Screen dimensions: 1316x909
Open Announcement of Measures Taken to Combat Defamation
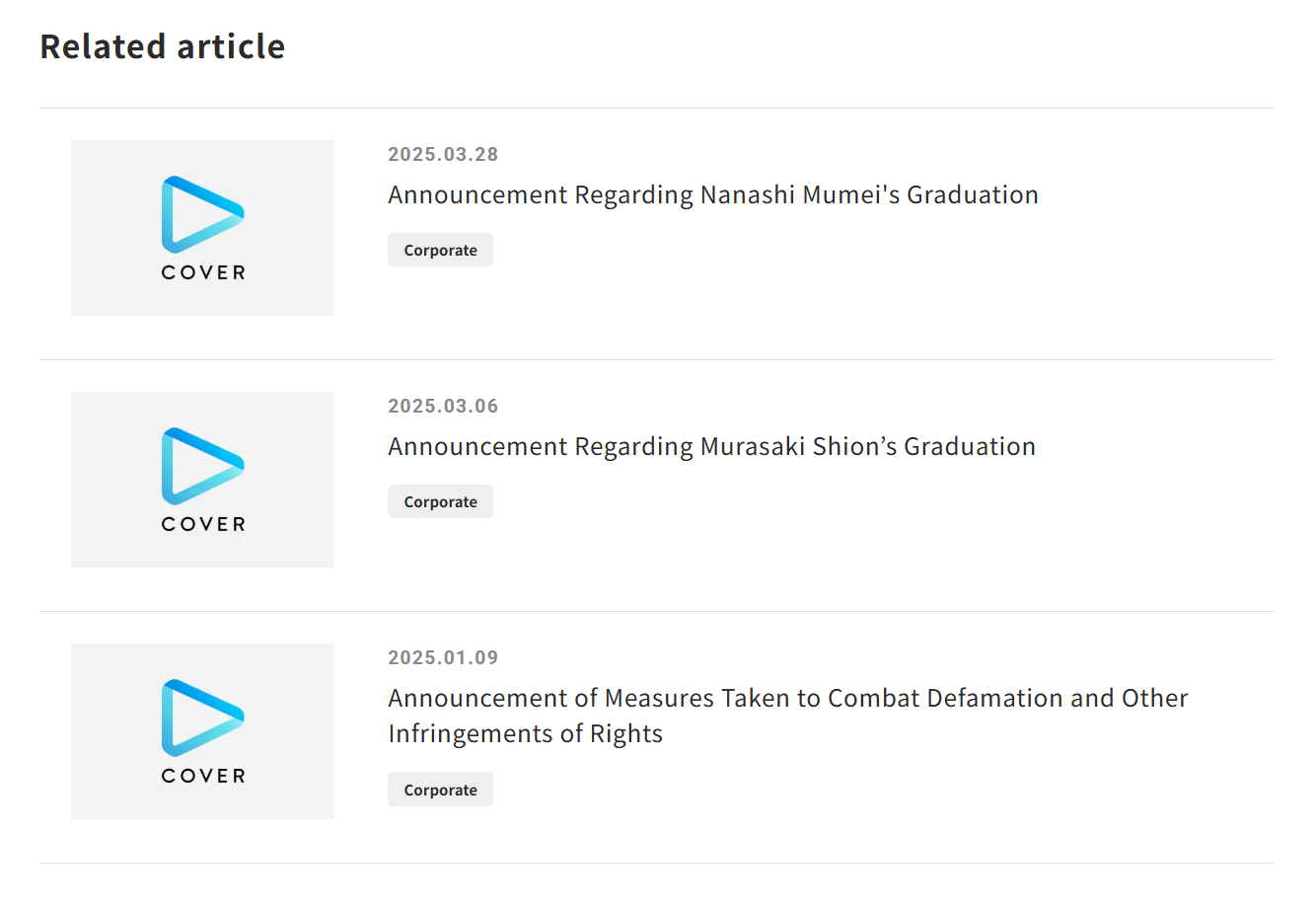point(788,716)
